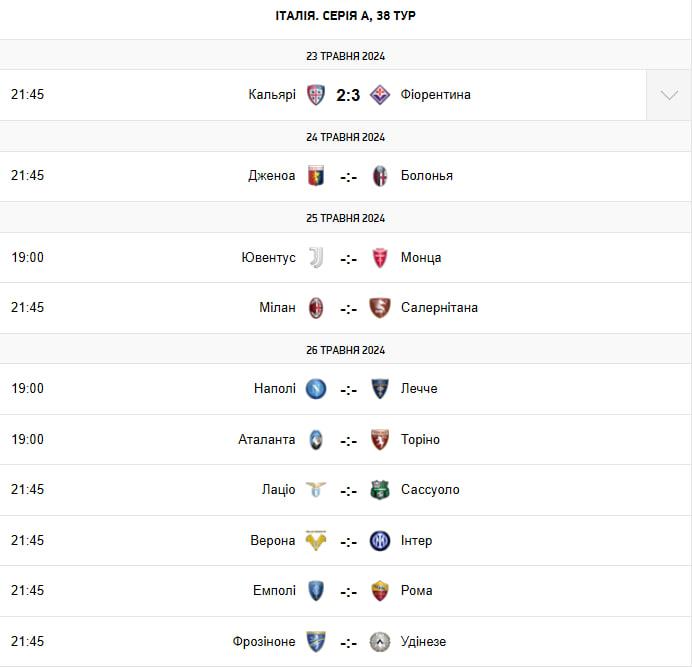The image size is (692, 668).
Task: Click the Cagliari team crest icon
Action: coord(316,95)
